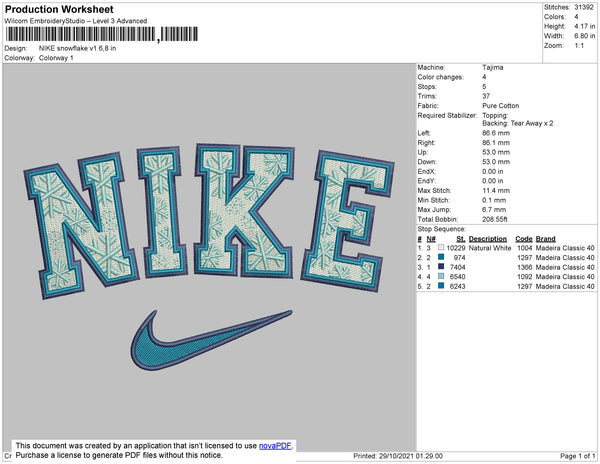
Task: Click 'Purchase a license' notice line
Action: [119, 455]
